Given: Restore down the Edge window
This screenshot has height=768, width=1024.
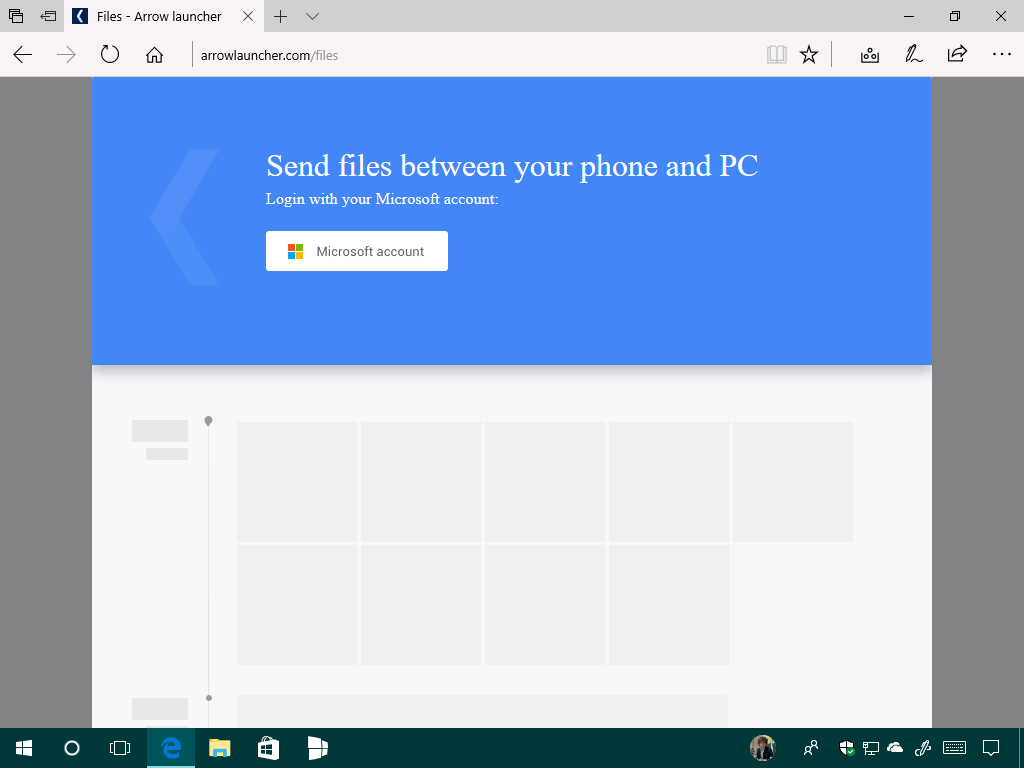Looking at the screenshot, I should tap(955, 16).
